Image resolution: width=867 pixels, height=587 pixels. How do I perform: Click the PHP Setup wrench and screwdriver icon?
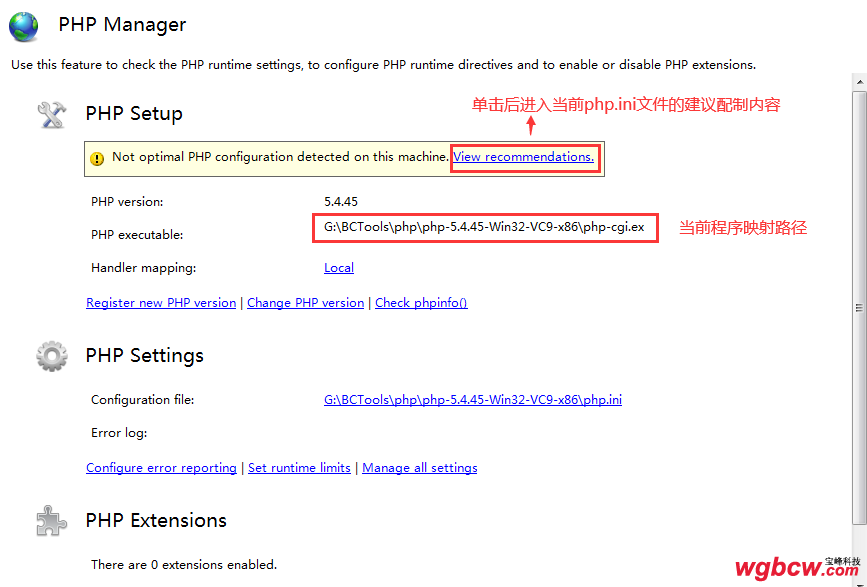pyautogui.click(x=52, y=114)
